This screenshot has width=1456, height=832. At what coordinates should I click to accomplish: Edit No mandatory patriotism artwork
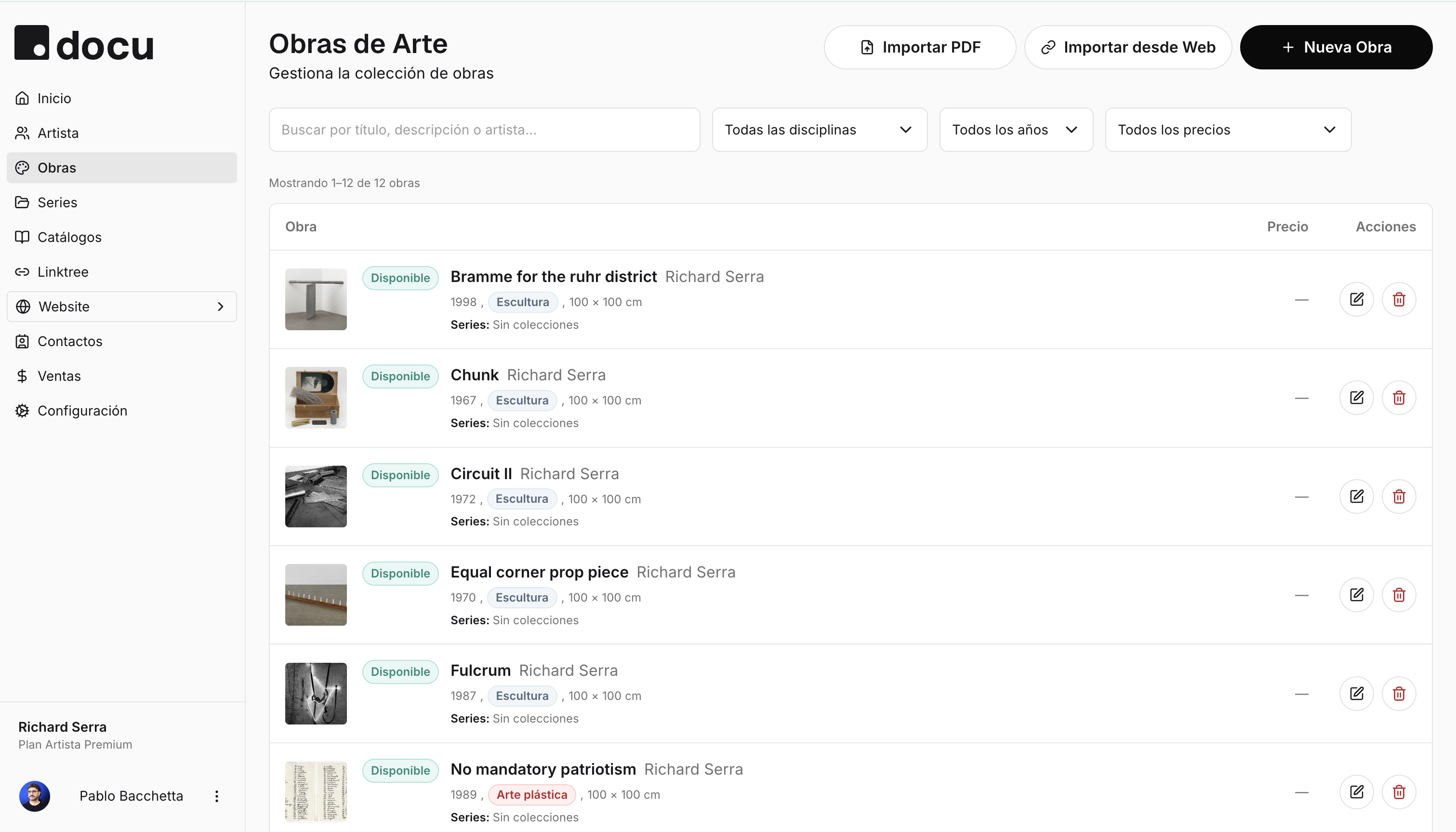coord(1356,792)
